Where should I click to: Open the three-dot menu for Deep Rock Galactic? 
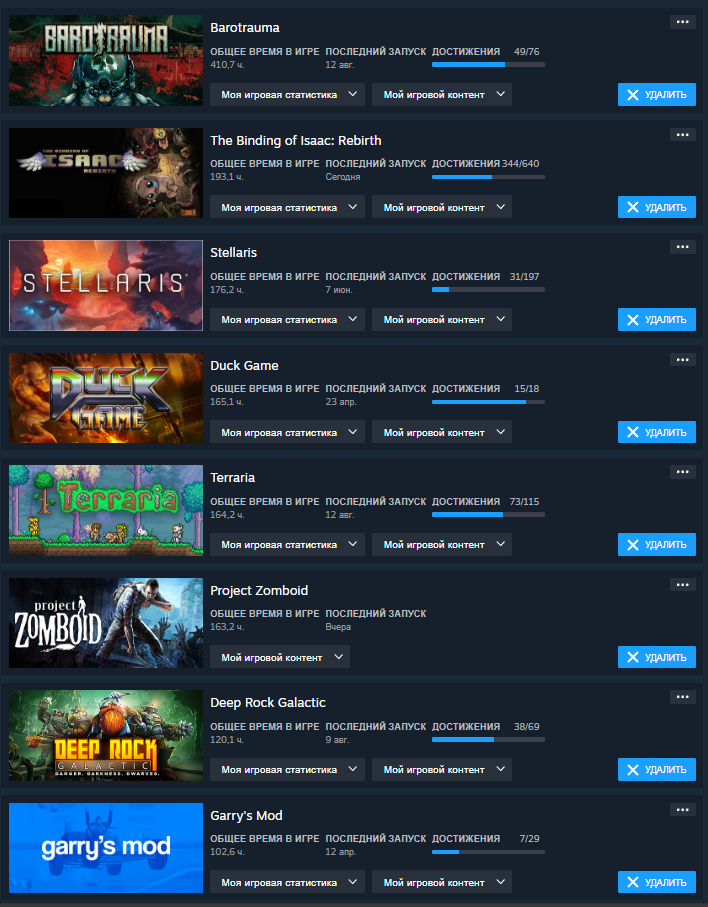click(x=683, y=697)
